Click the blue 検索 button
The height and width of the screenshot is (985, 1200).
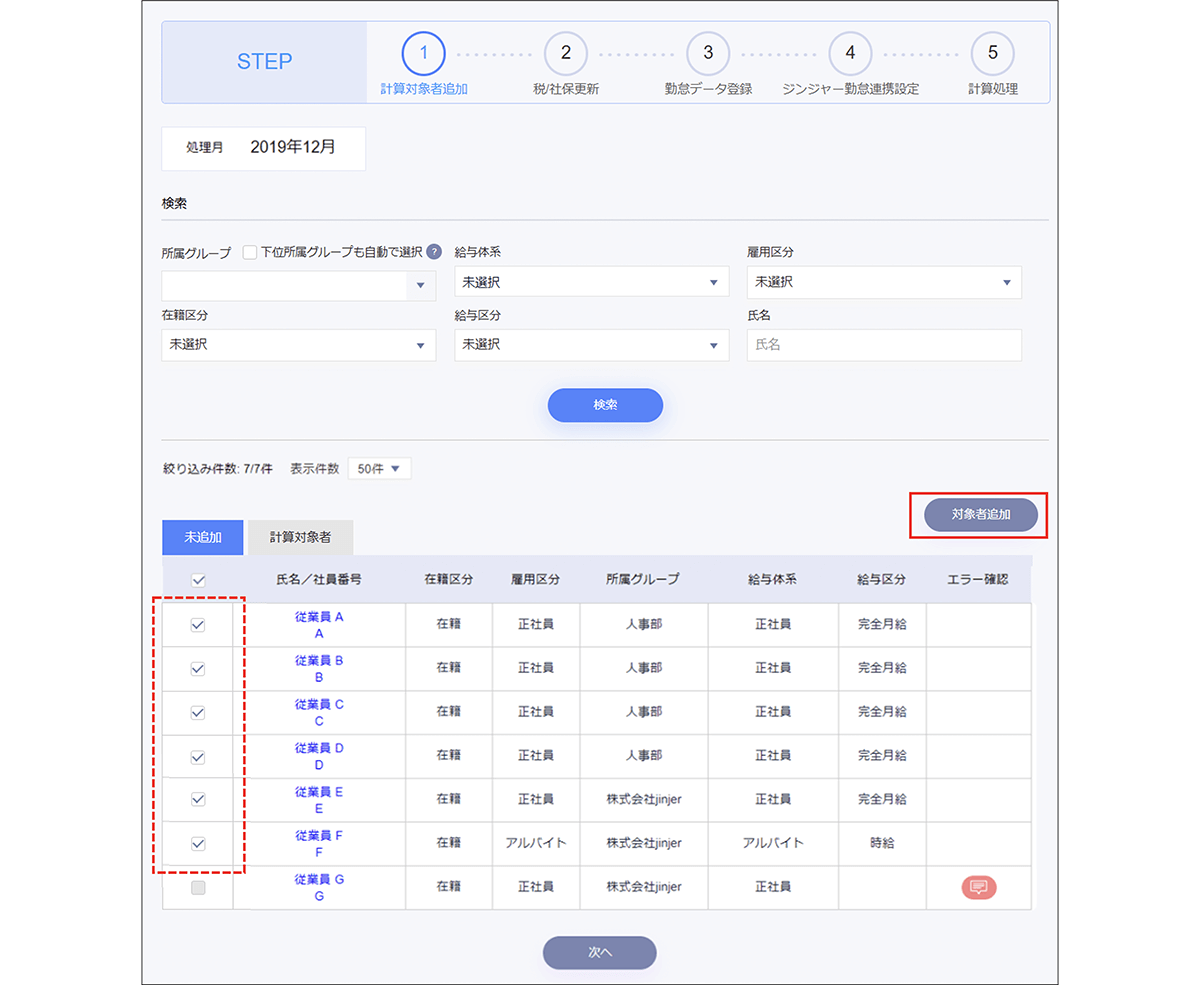(605, 405)
